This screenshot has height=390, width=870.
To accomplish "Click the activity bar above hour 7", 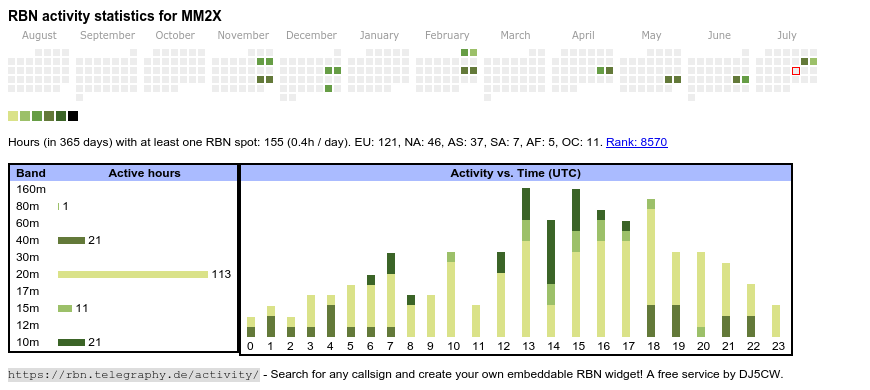I will [x=391, y=295].
